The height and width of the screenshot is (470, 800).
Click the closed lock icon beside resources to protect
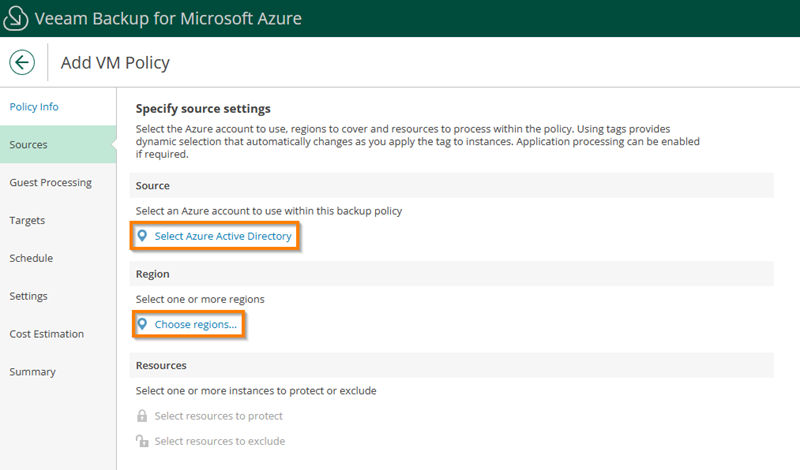point(142,416)
